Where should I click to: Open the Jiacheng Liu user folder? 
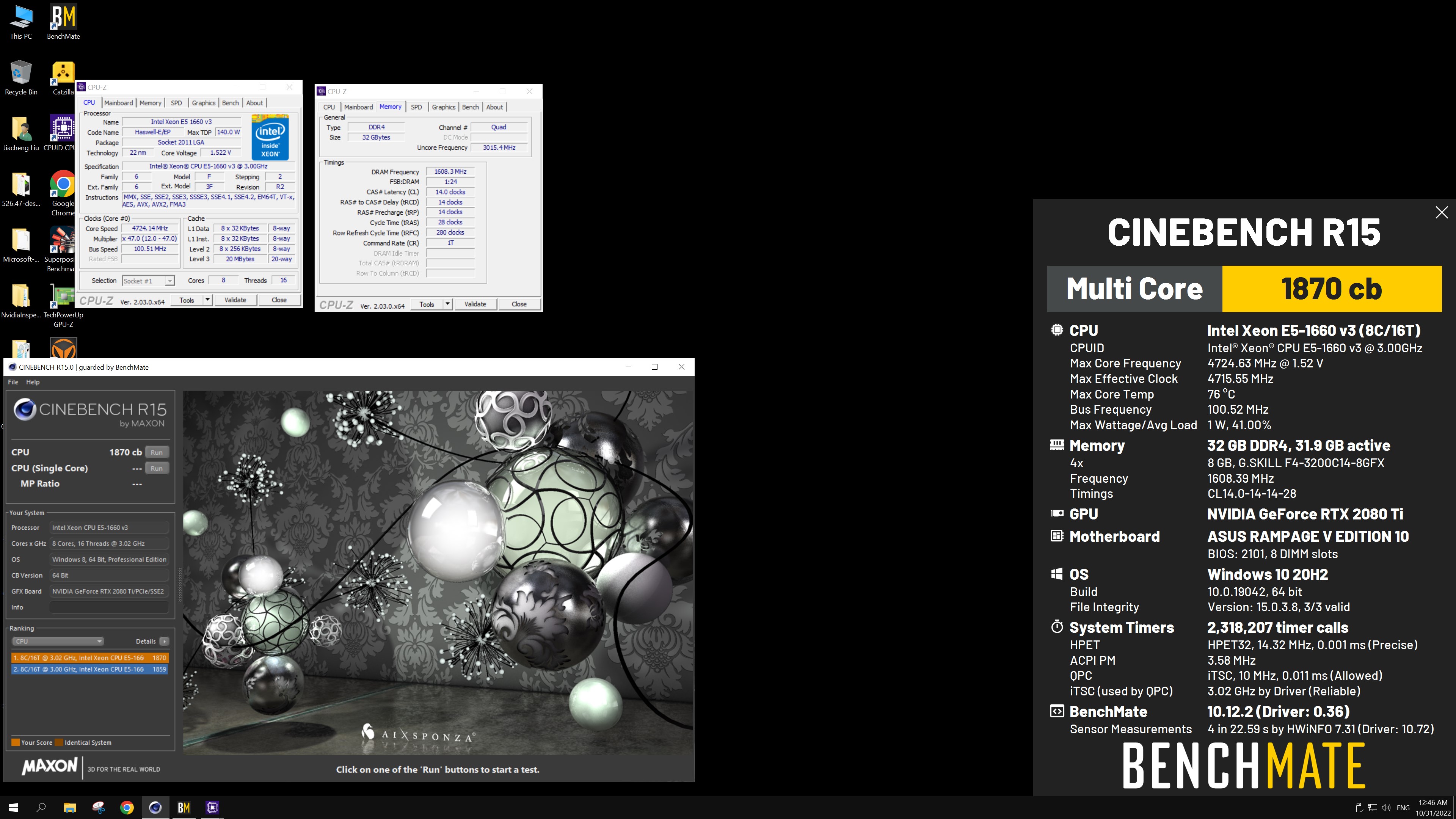21,134
